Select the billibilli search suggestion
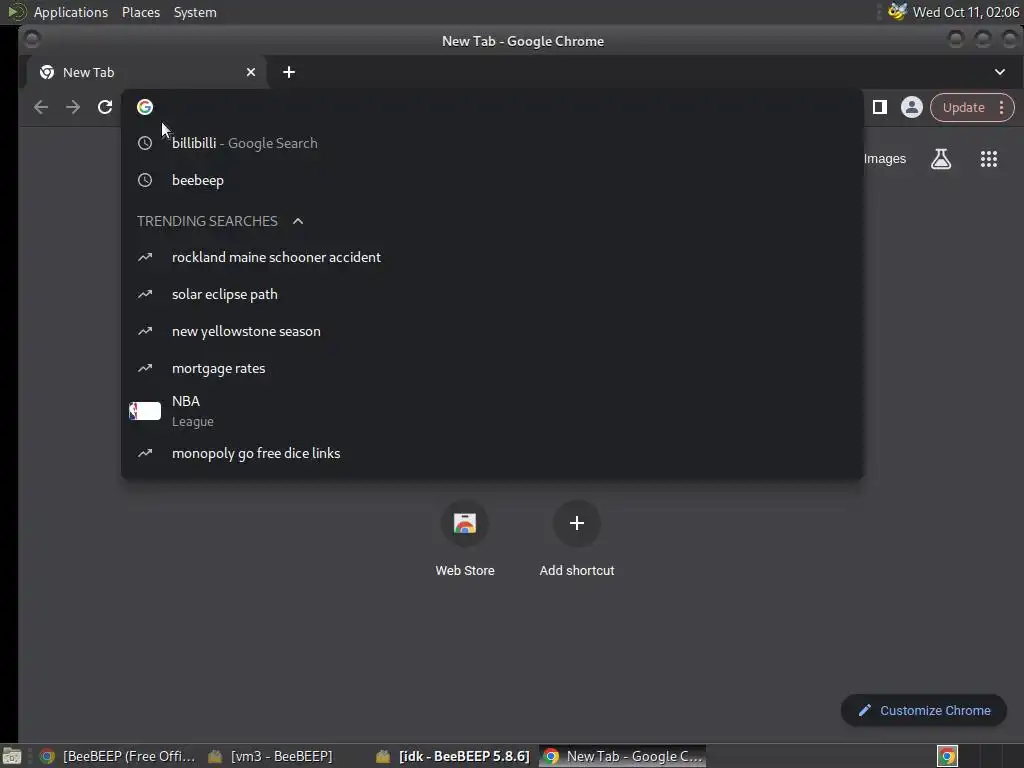 492,143
